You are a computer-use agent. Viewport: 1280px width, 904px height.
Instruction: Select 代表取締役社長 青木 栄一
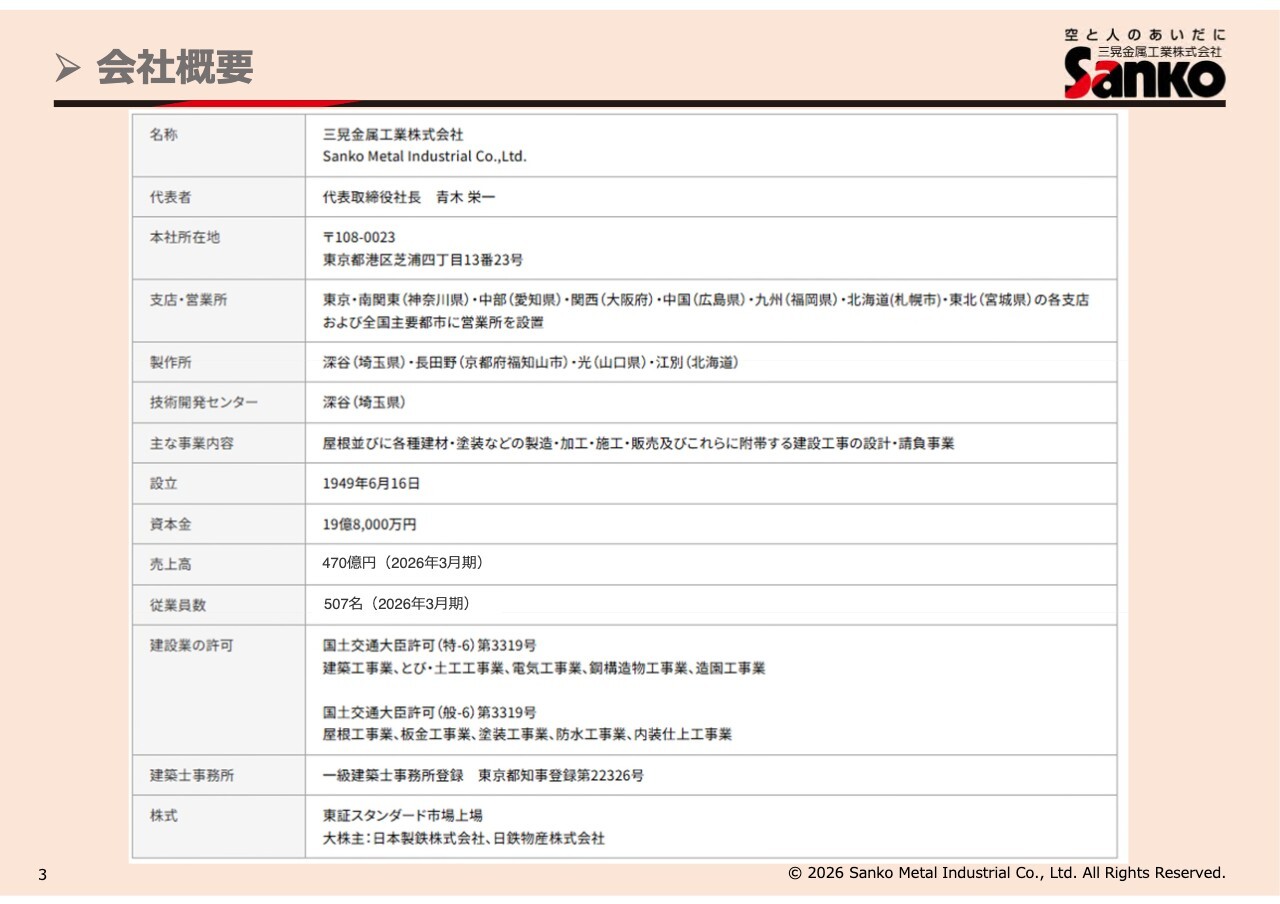coord(408,198)
